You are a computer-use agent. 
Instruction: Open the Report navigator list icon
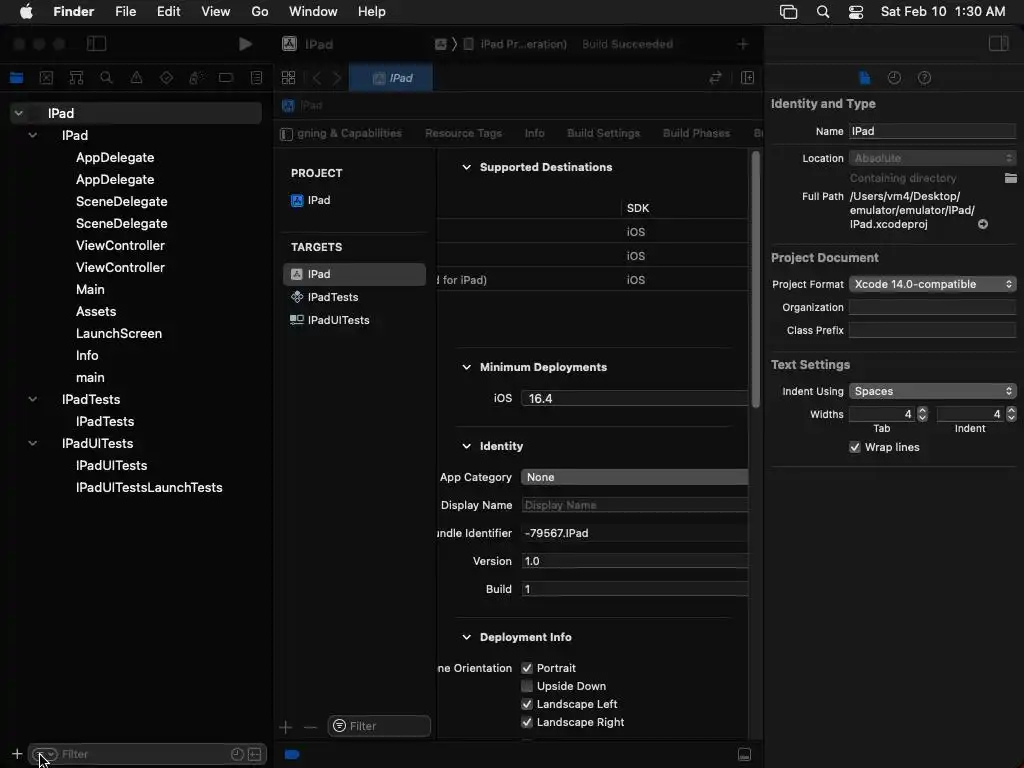coord(257,78)
